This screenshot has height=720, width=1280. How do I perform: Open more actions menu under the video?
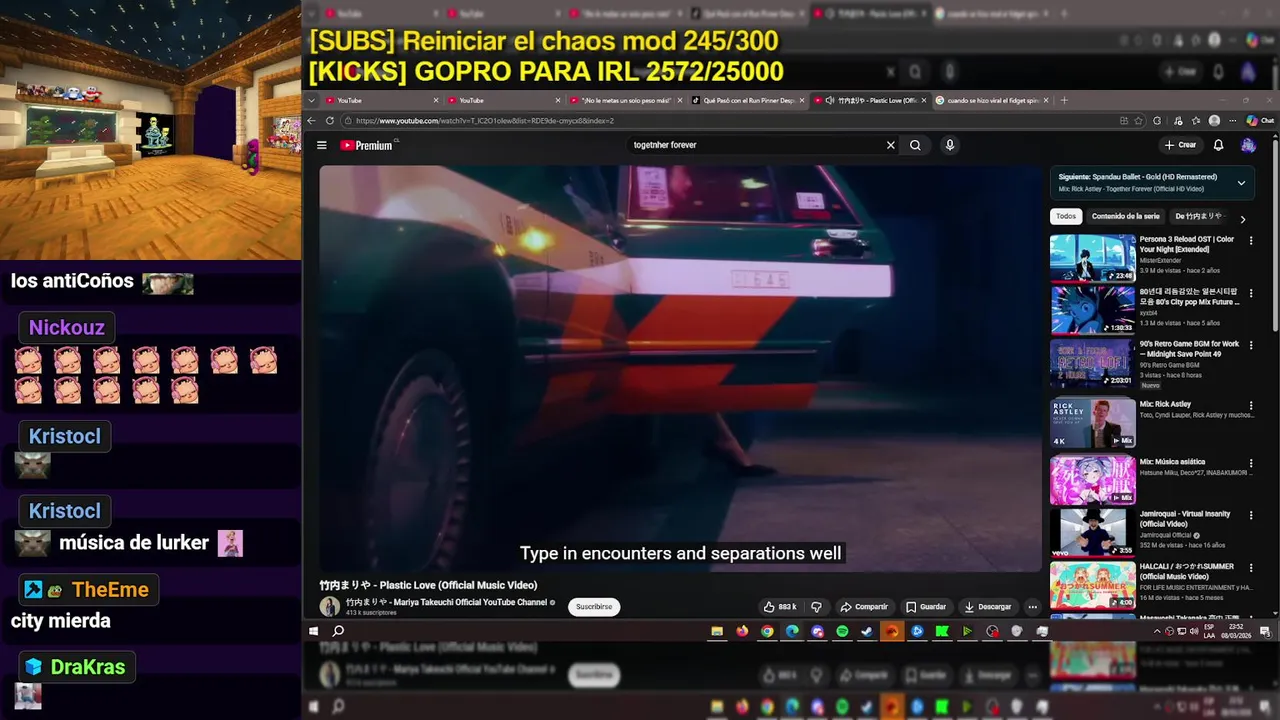coord(1032,607)
